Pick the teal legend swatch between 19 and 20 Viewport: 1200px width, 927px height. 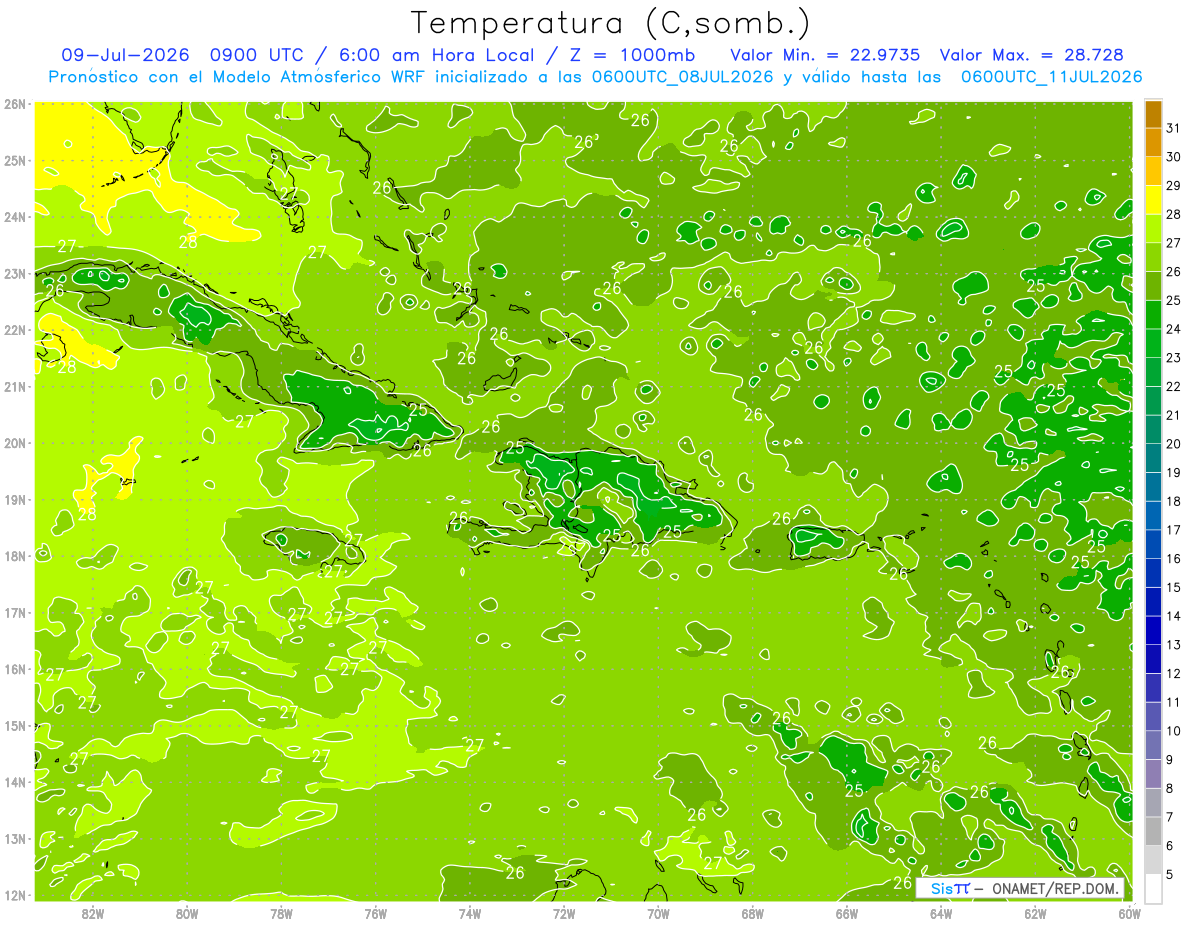point(1153,458)
